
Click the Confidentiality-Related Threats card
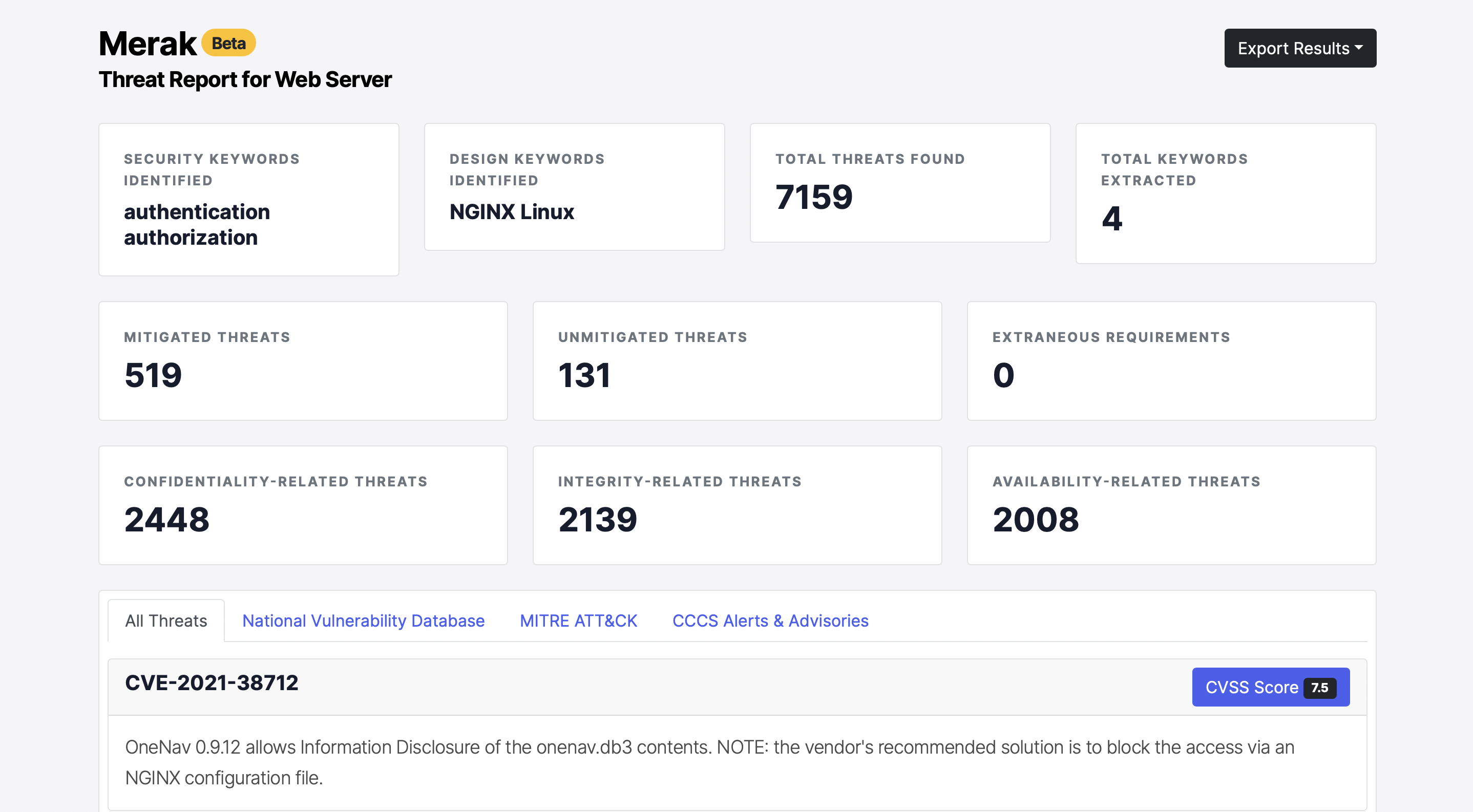click(x=303, y=505)
